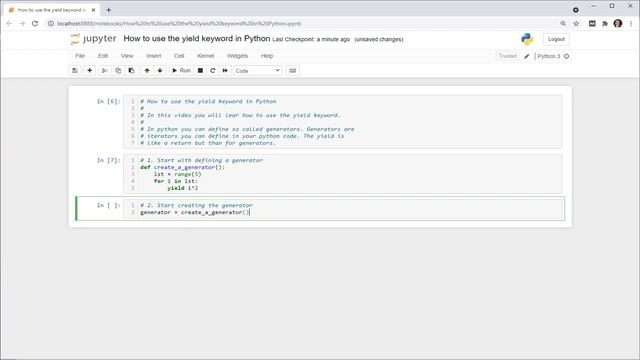The image size is (640, 360).
Task: Open the browser profile avatar
Action: coord(618,24)
